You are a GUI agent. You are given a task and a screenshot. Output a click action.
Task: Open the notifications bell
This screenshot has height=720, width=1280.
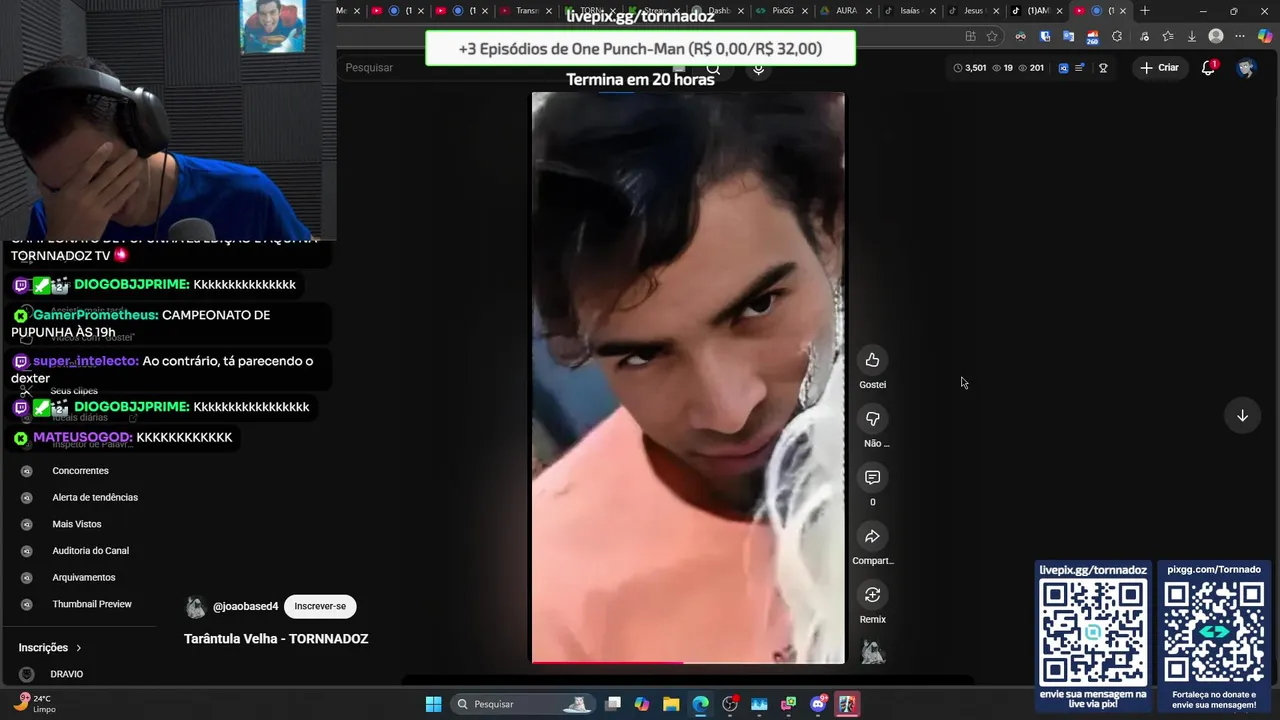coord(1208,67)
